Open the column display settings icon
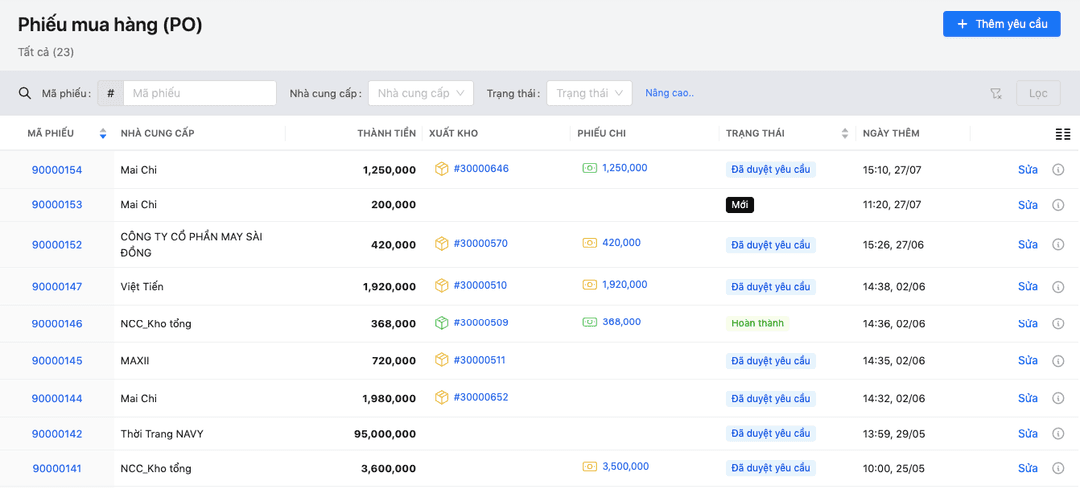Screen dimensions: 1080x488 pyautogui.click(x=1062, y=134)
